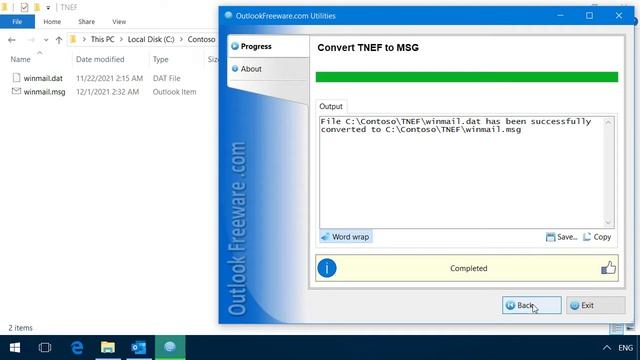Show hidden system tray icons
This screenshot has height=360, width=640.
[x=607, y=348]
